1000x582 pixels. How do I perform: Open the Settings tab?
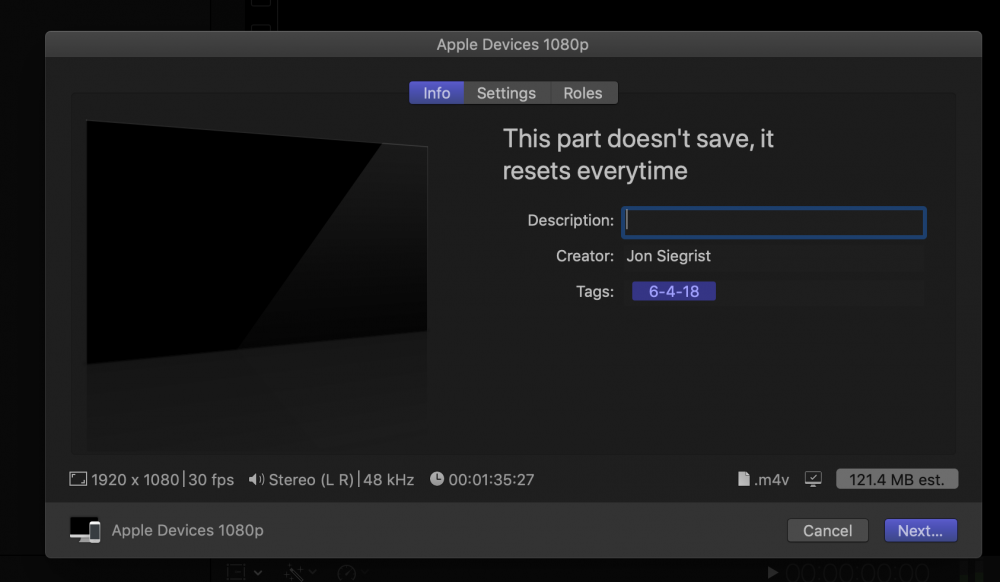506,93
